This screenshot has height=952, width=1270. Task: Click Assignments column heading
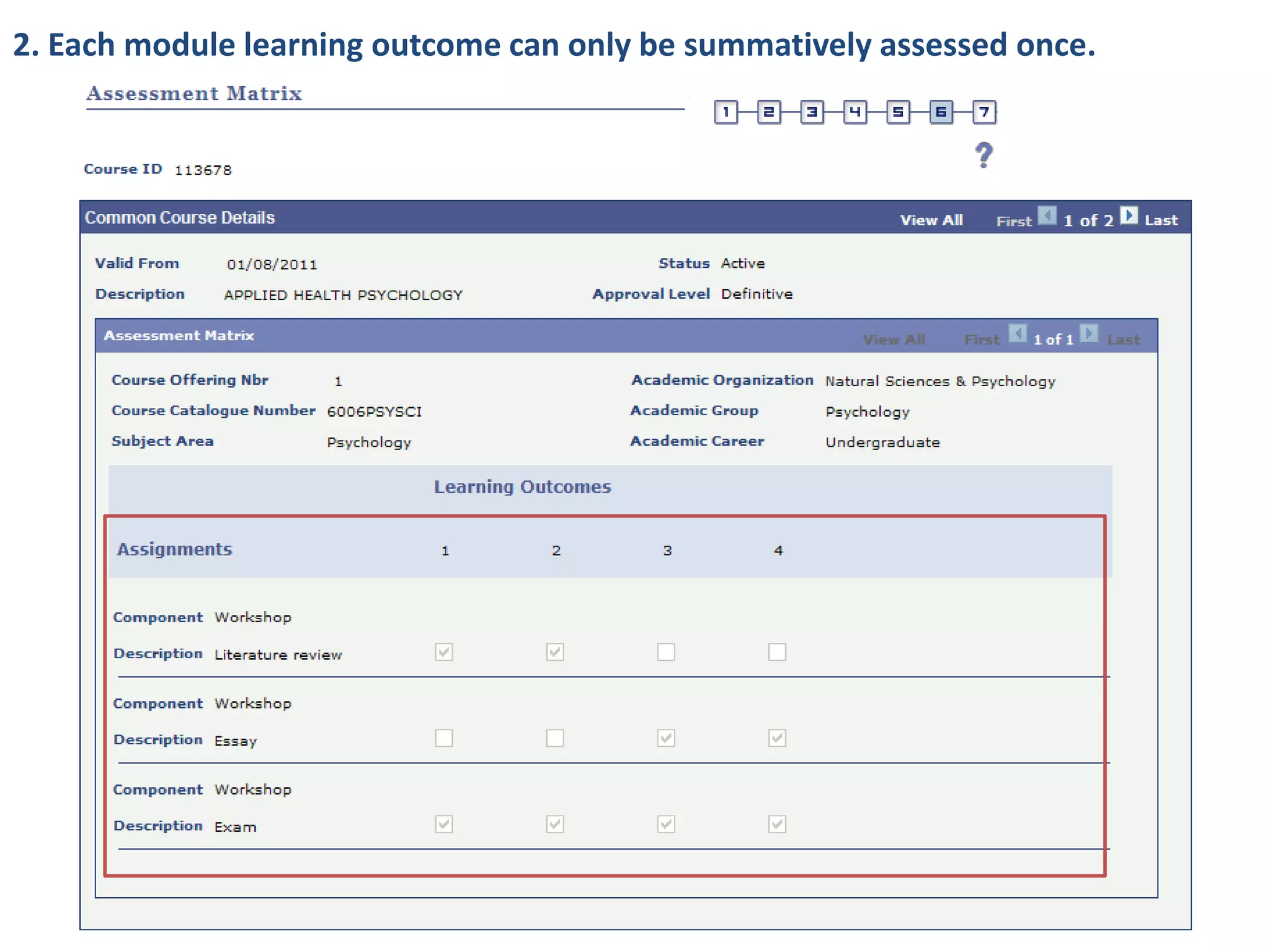pyautogui.click(x=174, y=550)
